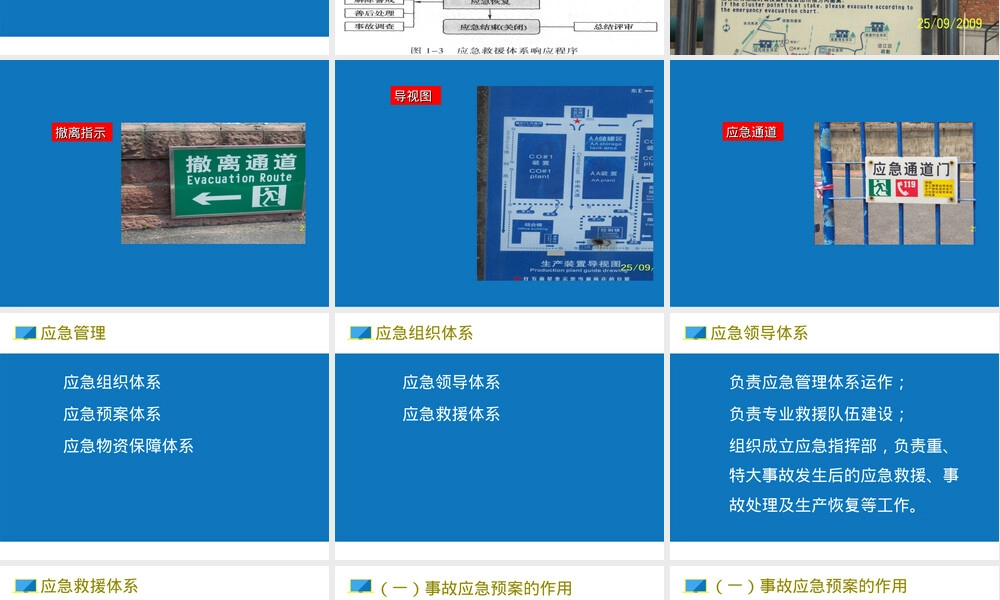Click the 应急领导体系 bullet in the middle slide
1000x600 pixels.
451,383
